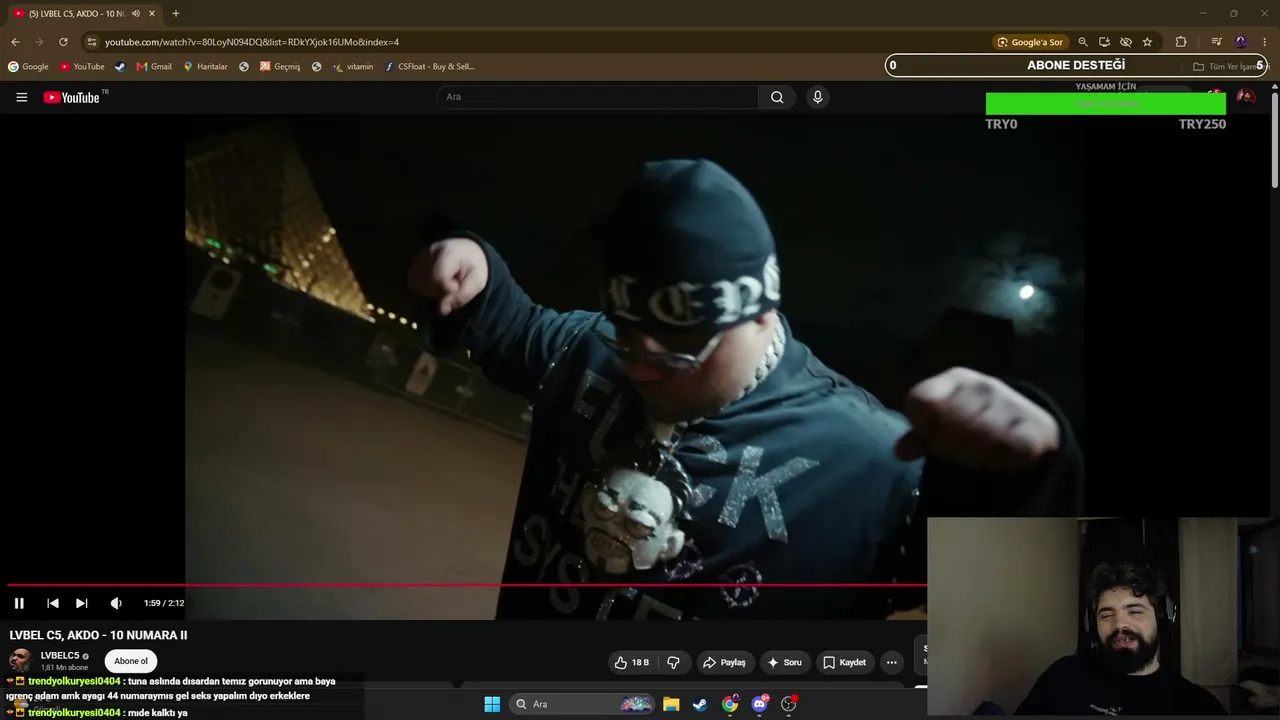Click the Windows taskbar Ara search box
The height and width of the screenshot is (720, 1280).
point(583,704)
